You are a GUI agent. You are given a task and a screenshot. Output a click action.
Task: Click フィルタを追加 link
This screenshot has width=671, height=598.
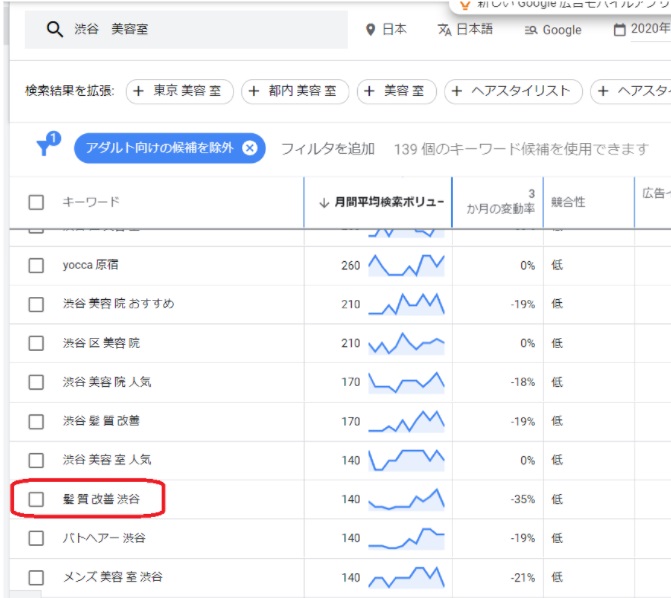(327, 149)
